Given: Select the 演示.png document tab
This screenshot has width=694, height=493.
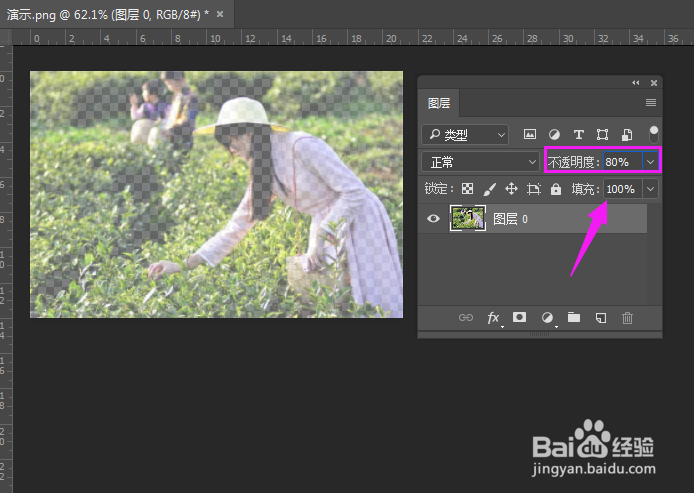Looking at the screenshot, I should (116, 15).
